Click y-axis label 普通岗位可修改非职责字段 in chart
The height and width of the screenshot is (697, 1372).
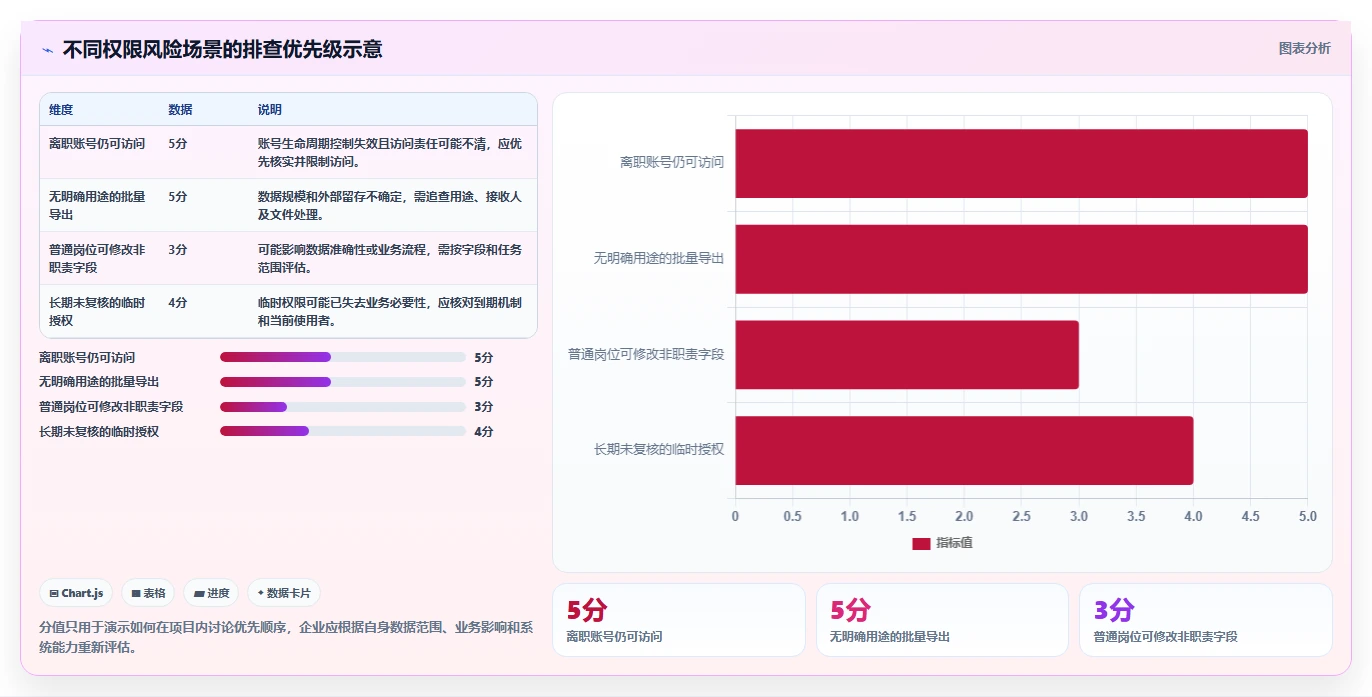(646, 355)
